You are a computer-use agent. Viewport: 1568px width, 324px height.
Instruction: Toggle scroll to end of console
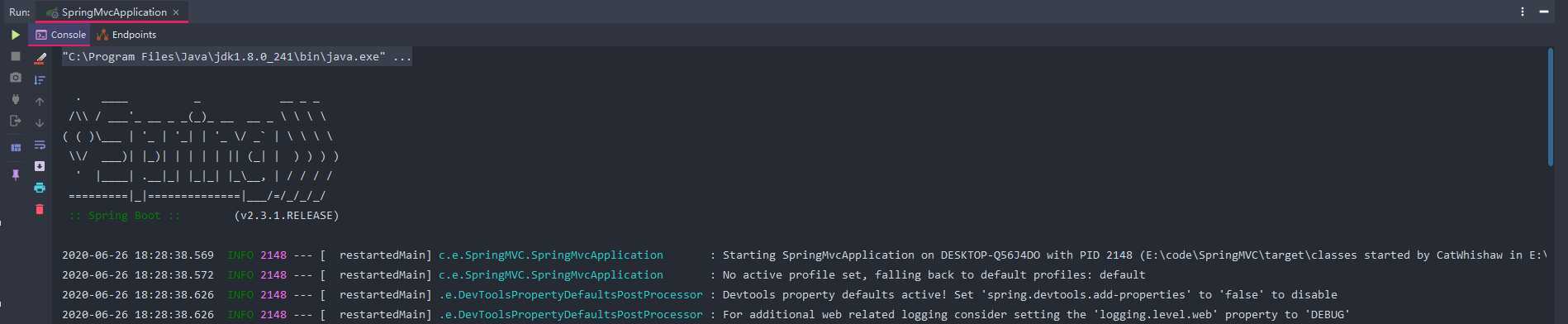pos(40,166)
